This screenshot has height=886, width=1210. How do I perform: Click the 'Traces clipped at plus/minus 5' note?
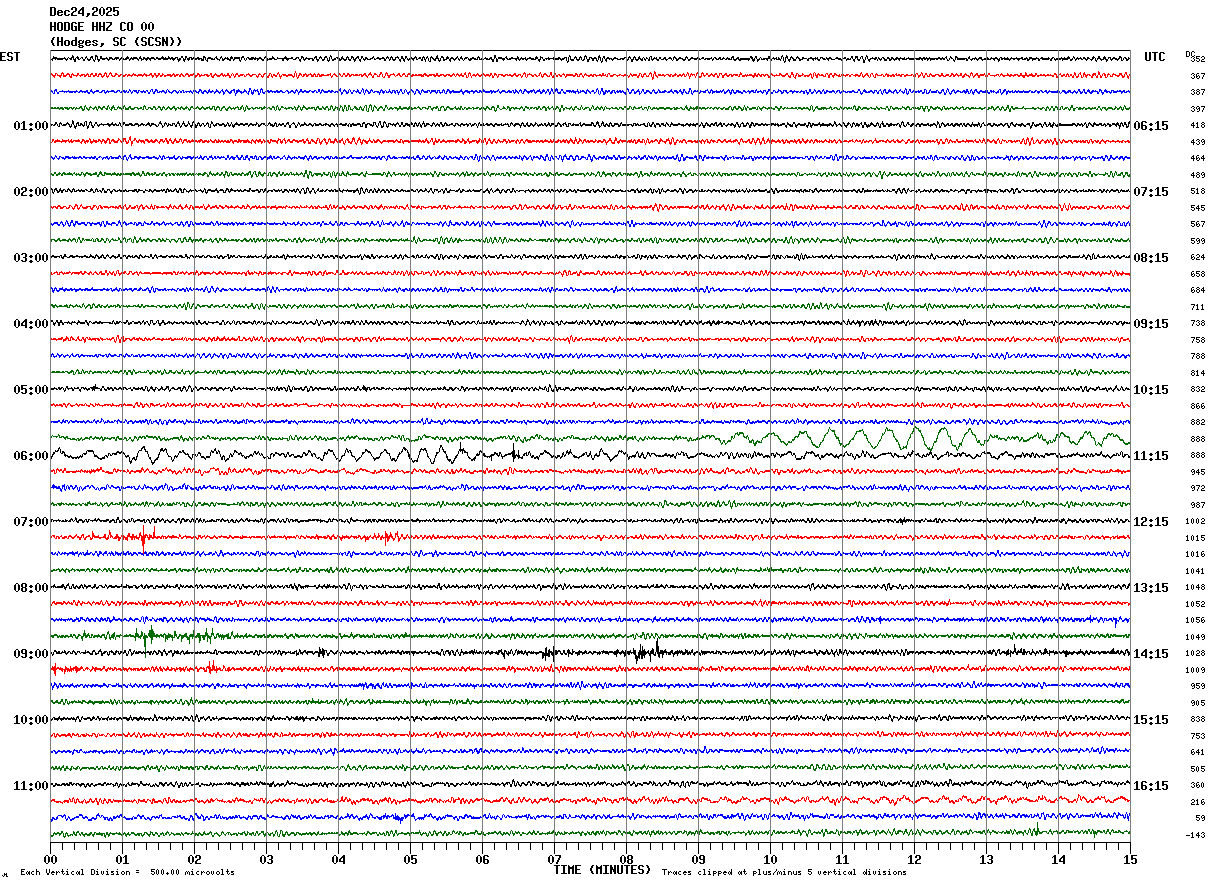pos(784,873)
